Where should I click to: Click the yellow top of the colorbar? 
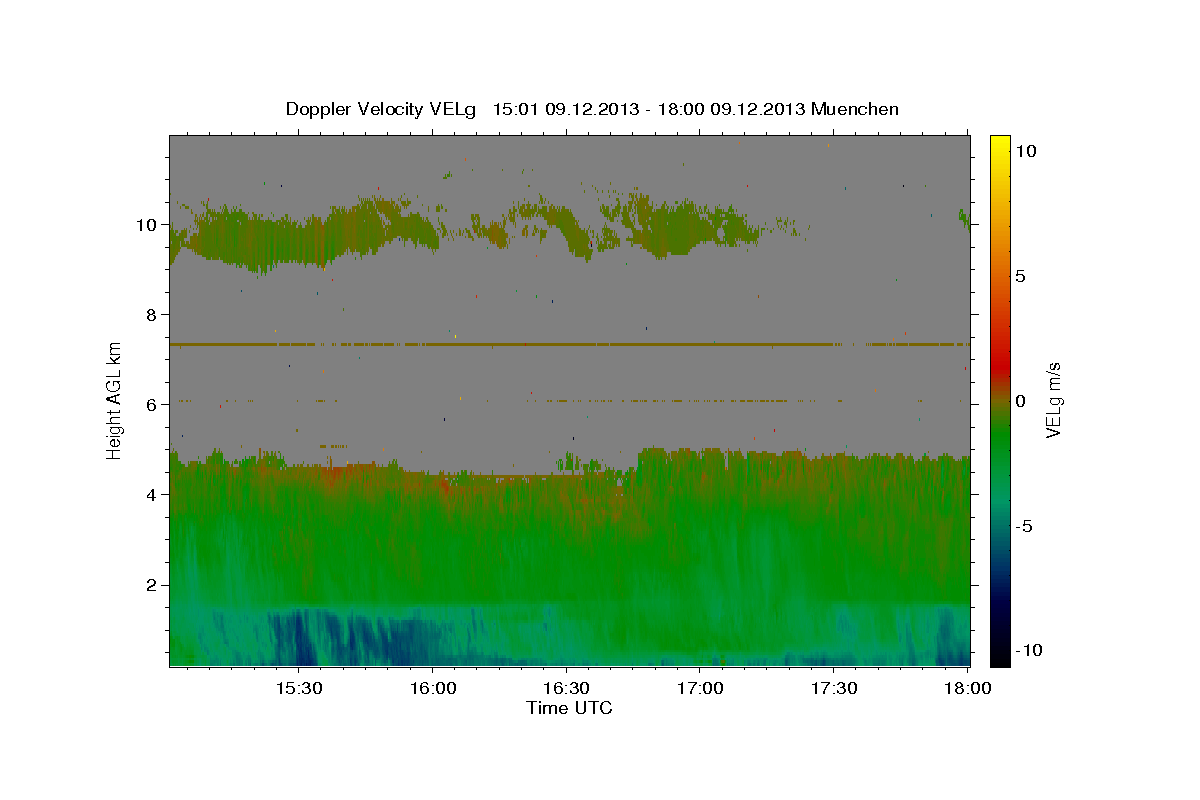coord(1000,145)
